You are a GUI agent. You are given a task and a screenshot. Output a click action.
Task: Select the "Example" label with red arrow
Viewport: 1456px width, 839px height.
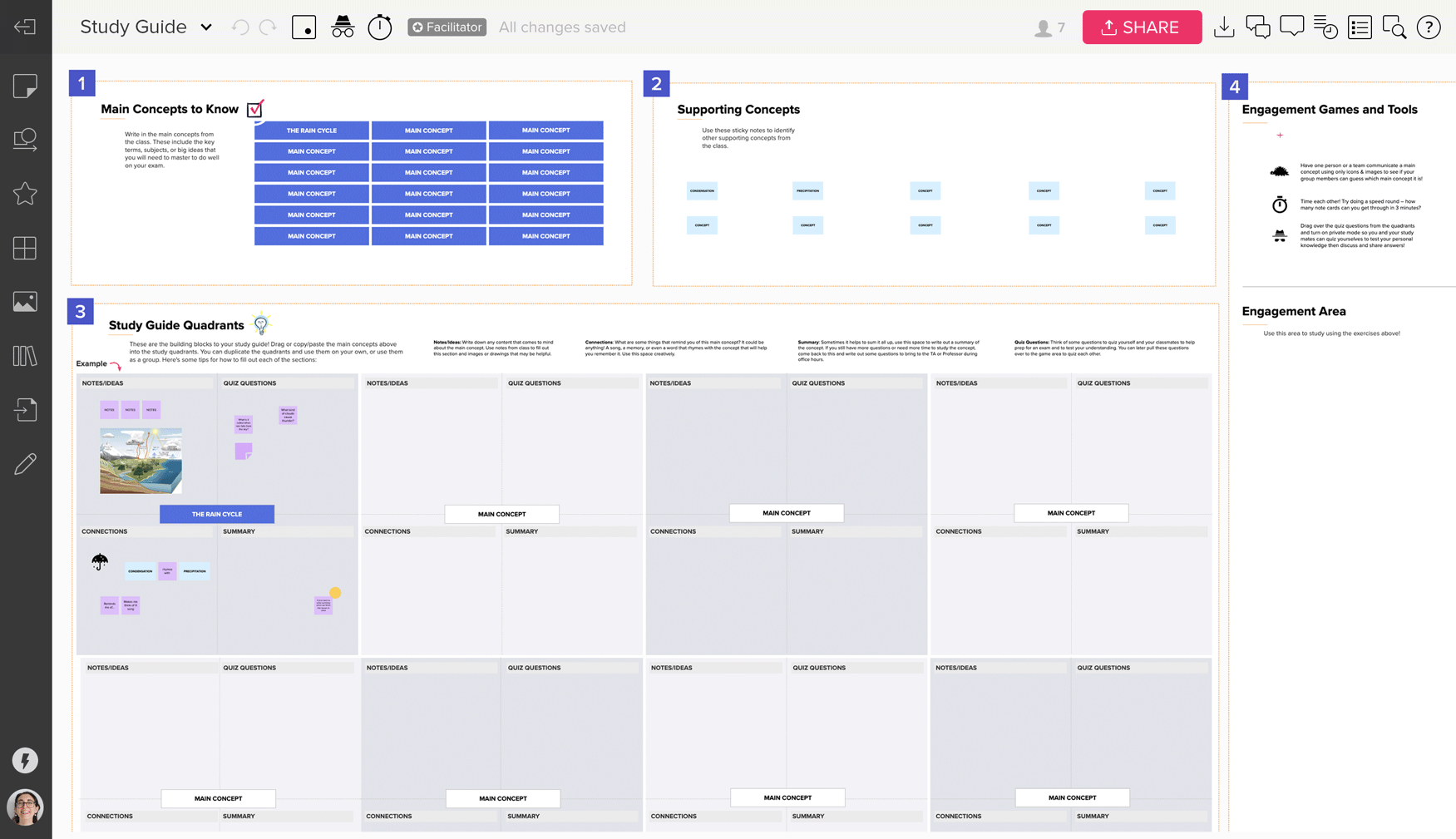point(91,363)
